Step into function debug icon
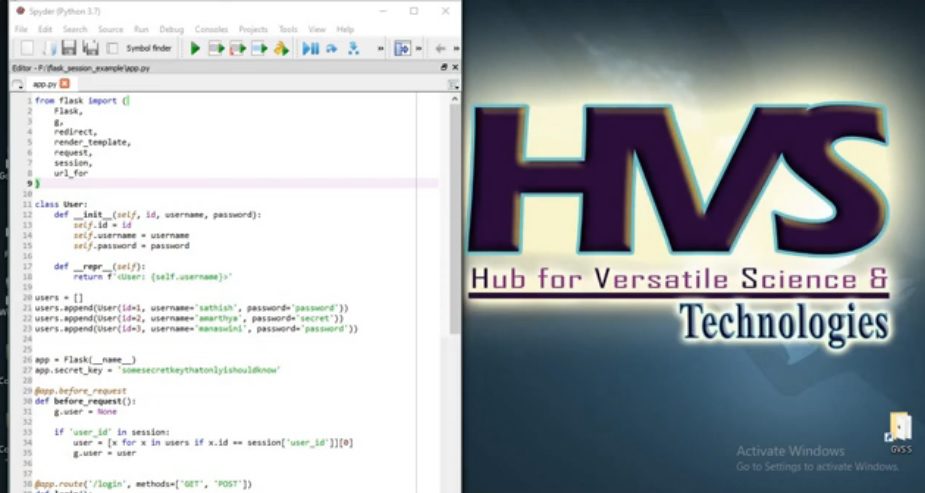 tap(353, 48)
